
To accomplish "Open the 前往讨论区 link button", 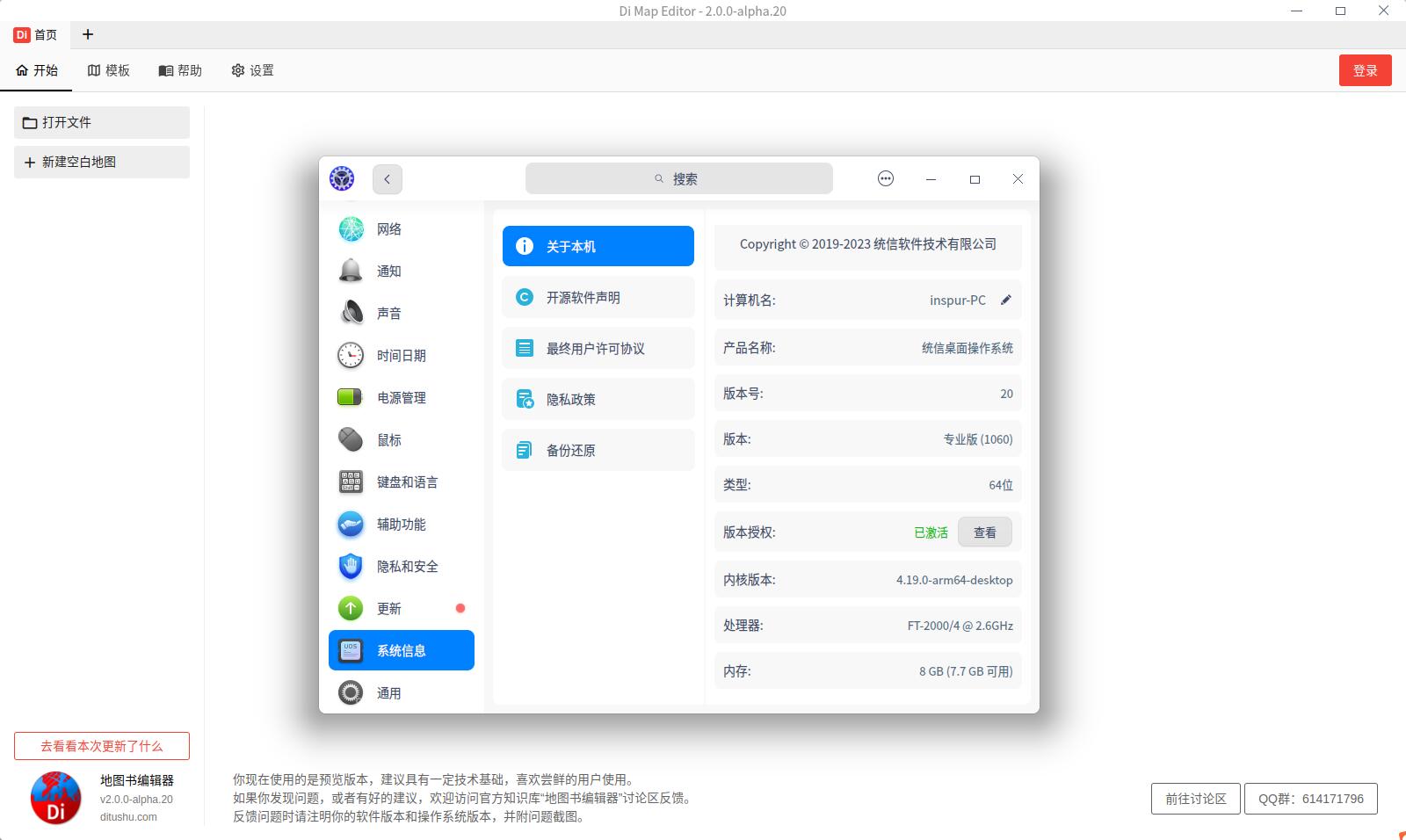I will (1195, 799).
